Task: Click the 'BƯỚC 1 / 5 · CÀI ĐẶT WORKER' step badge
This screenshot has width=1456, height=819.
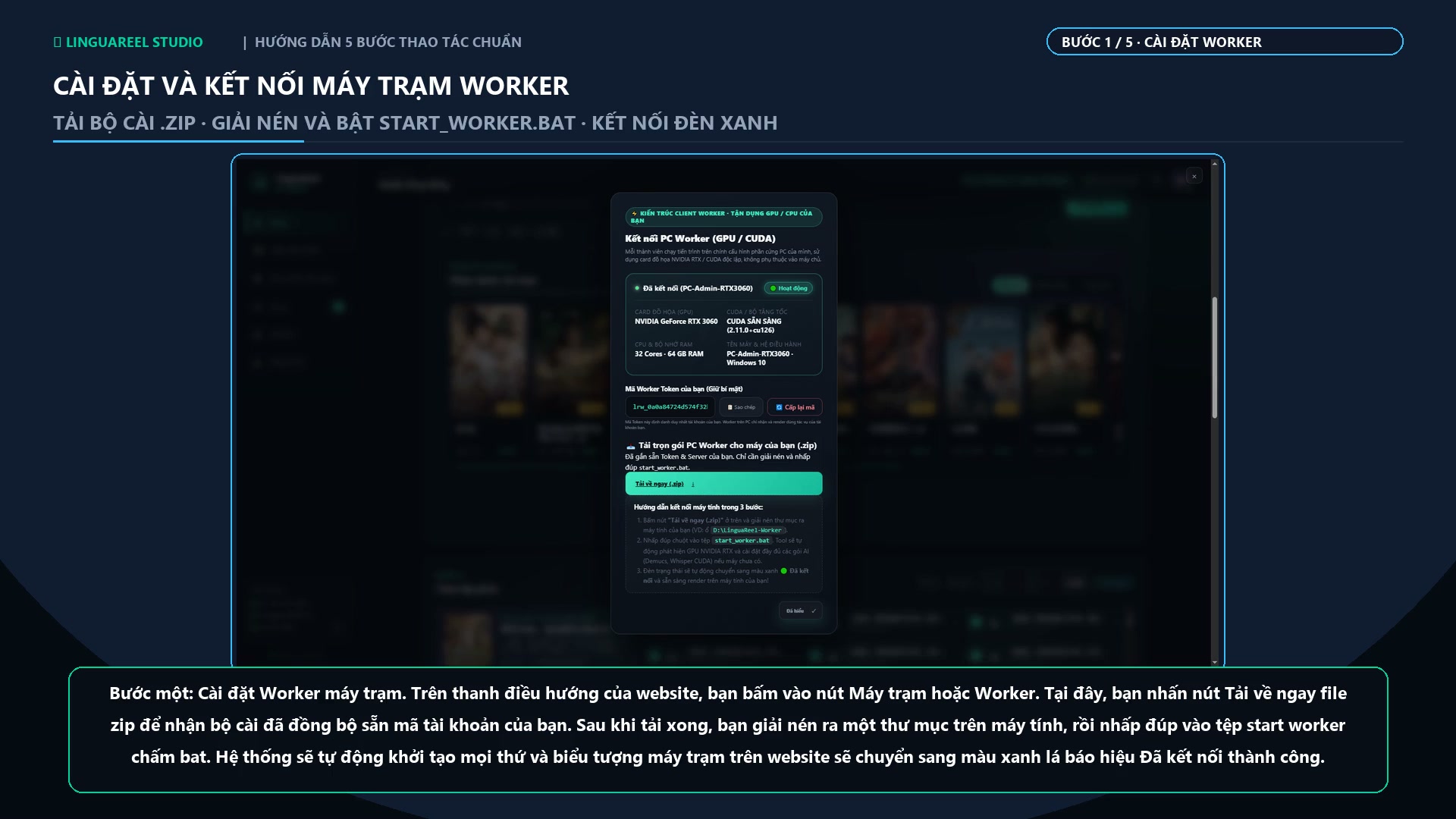Action: tap(1225, 42)
